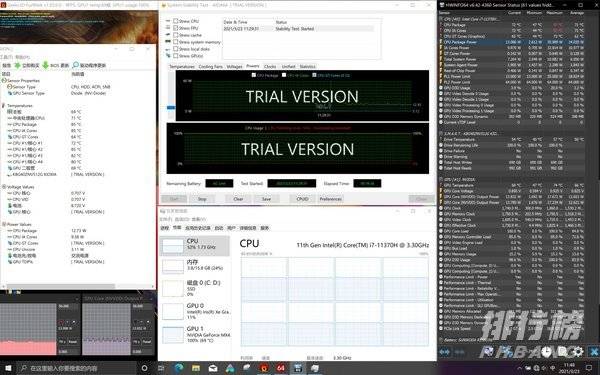
Task: Click the AIDA64 red 64 taskbar icon
Action: tap(280, 368)
